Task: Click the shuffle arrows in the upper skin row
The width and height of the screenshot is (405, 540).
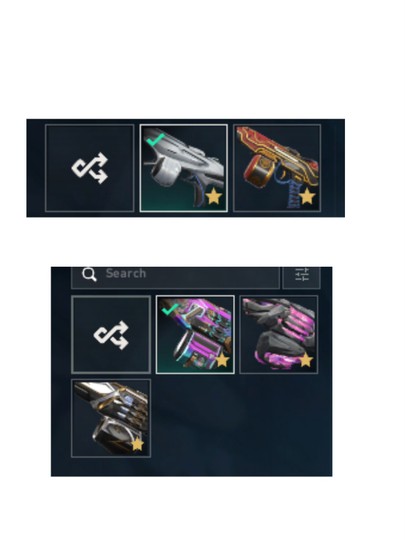Action: pos(90,168)
